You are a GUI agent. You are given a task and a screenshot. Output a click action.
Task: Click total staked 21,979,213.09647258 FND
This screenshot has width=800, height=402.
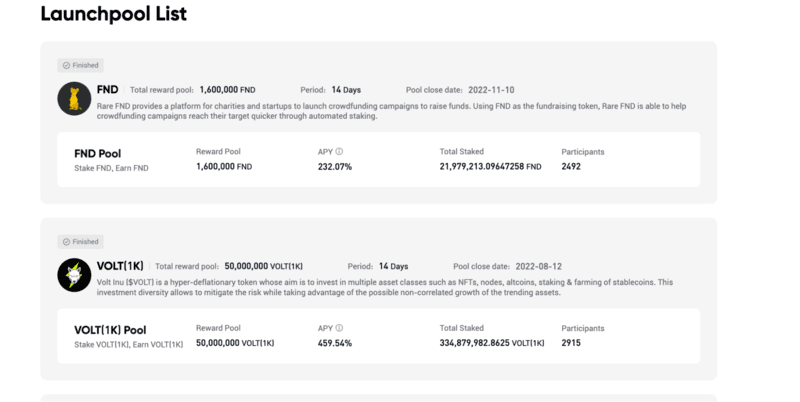pyautogui.click(x=490, y=166)
